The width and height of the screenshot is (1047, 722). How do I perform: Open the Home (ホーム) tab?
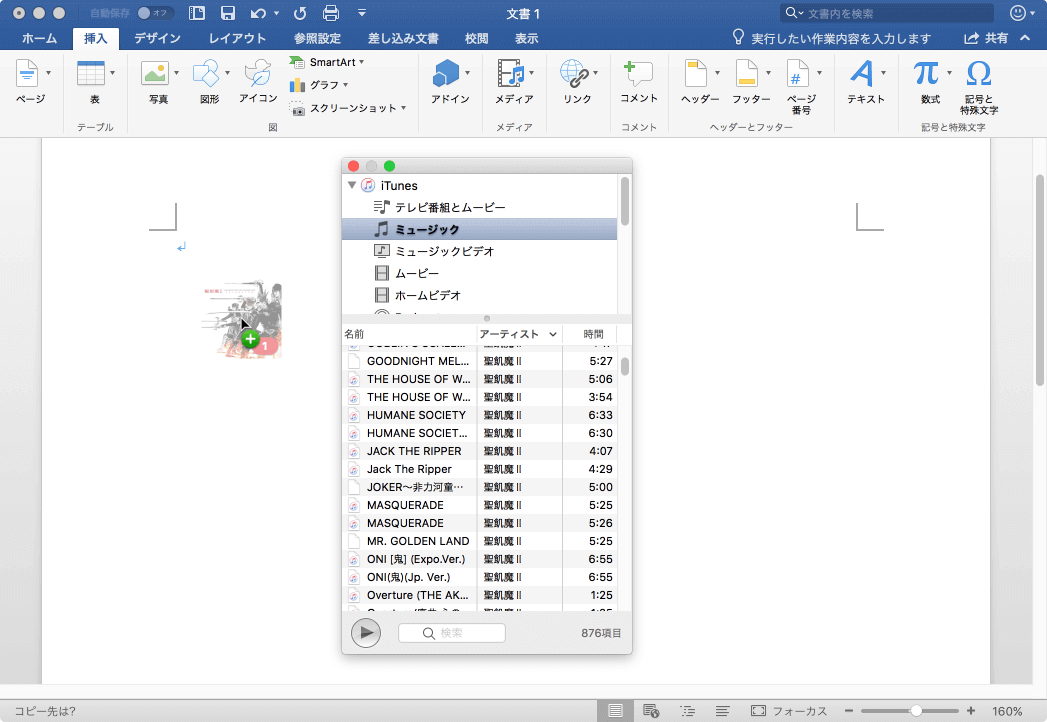(39, 38)
